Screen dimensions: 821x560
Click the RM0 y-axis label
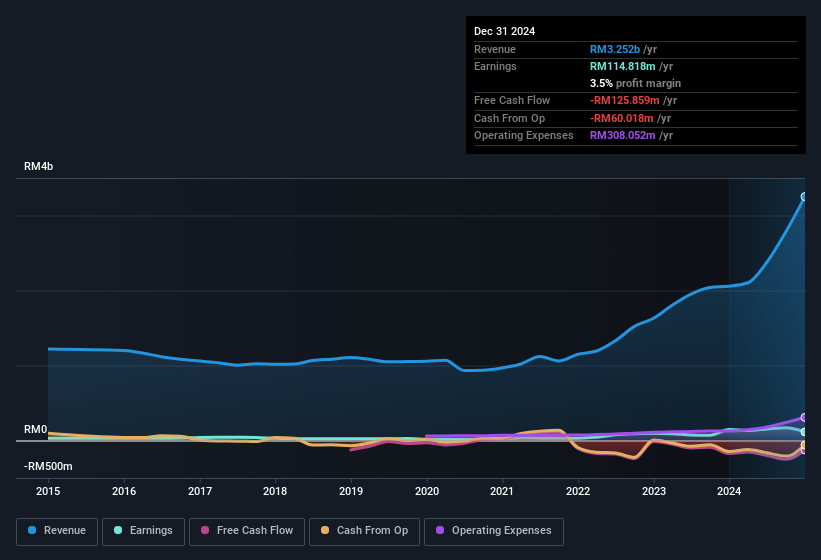click(x=36, y=429)
